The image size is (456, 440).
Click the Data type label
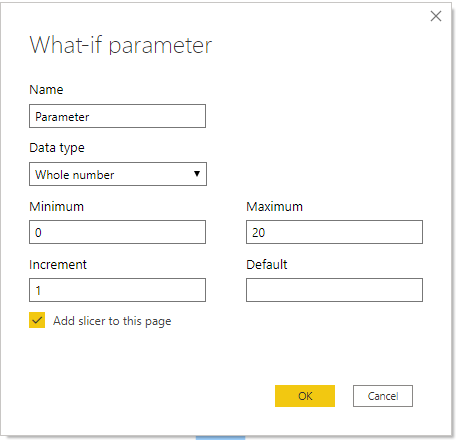(x=57, y=148)
